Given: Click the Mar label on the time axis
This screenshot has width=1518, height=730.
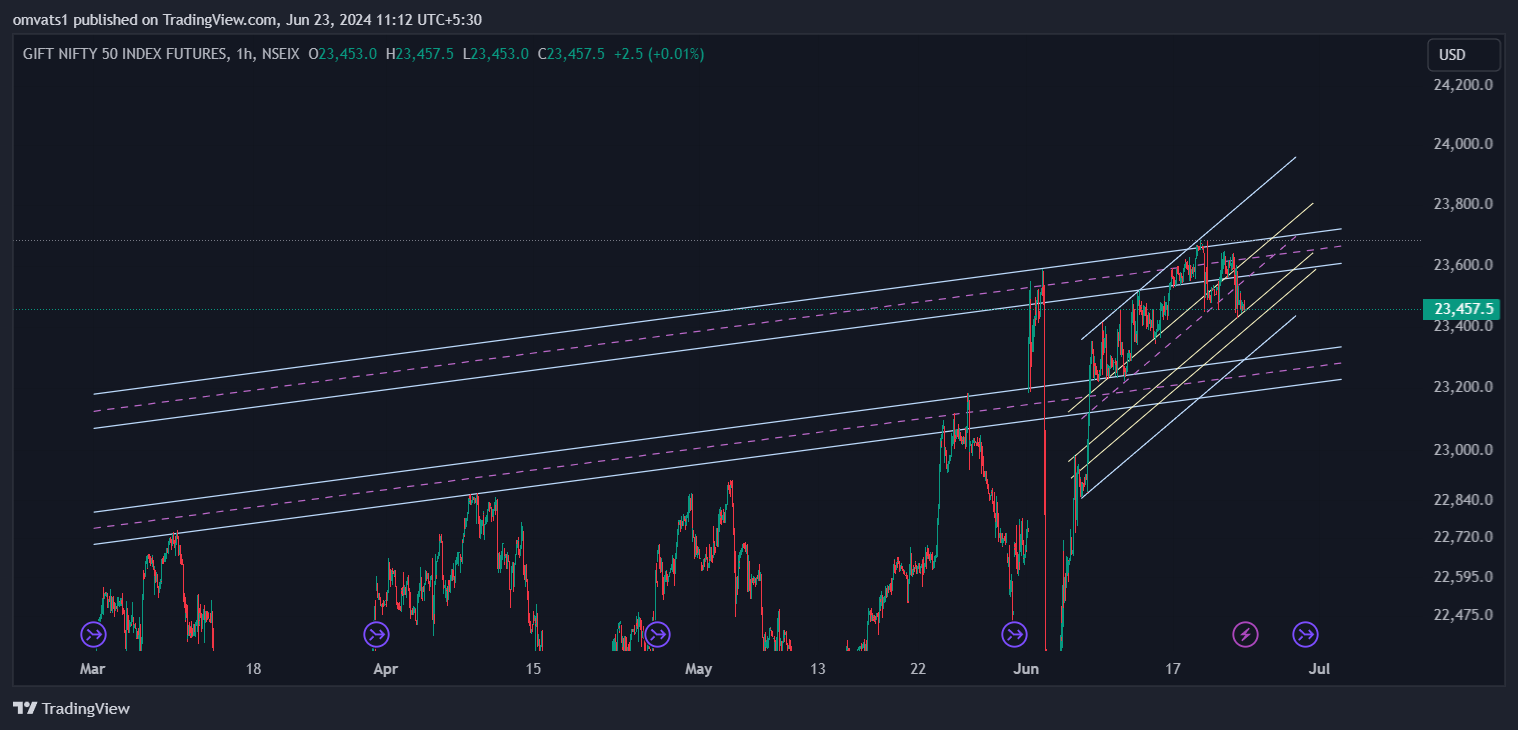Looking at the screenshot, I should coord(92,668).
